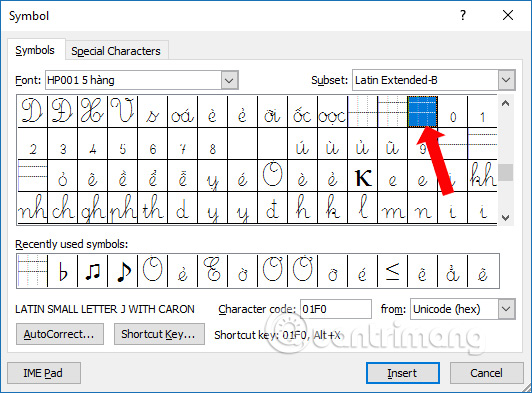The height and width of the screenshot is (393, 532).
Task: Choose the 'nh' digraph symbol
Action: coord(33,207)
